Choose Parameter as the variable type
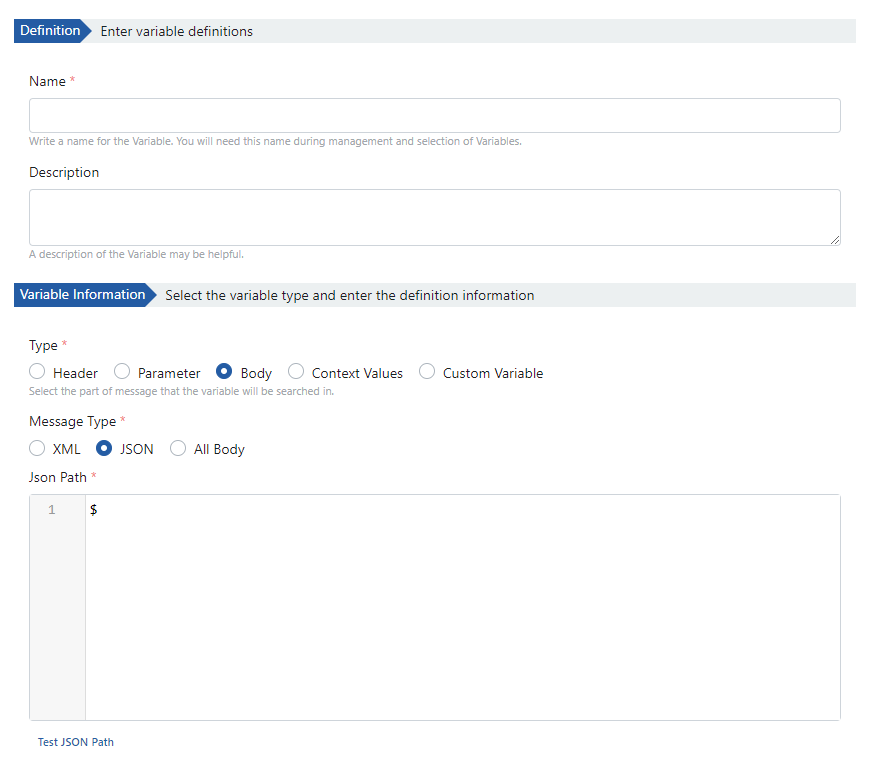 (x=123, y=372)
